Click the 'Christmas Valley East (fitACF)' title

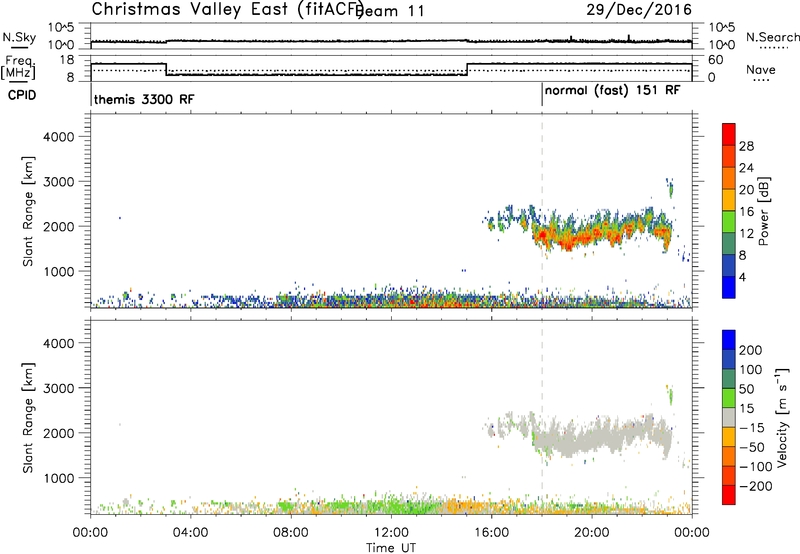227,10
